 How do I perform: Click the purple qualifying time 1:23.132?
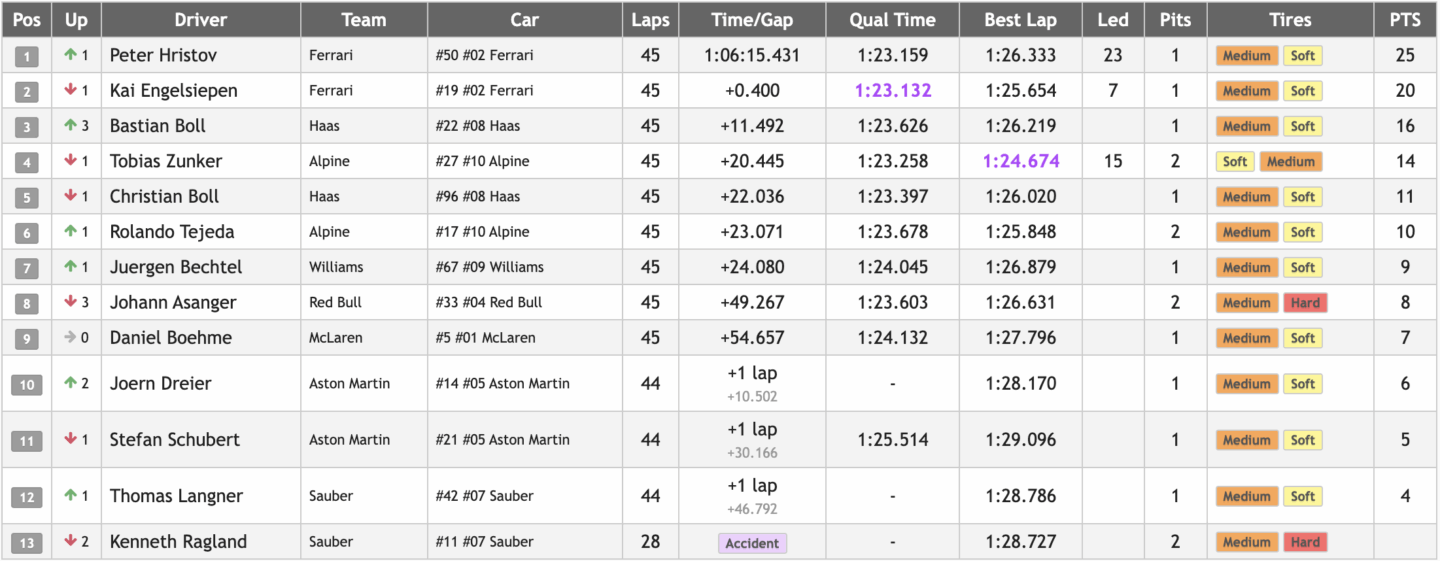(892, 90)
